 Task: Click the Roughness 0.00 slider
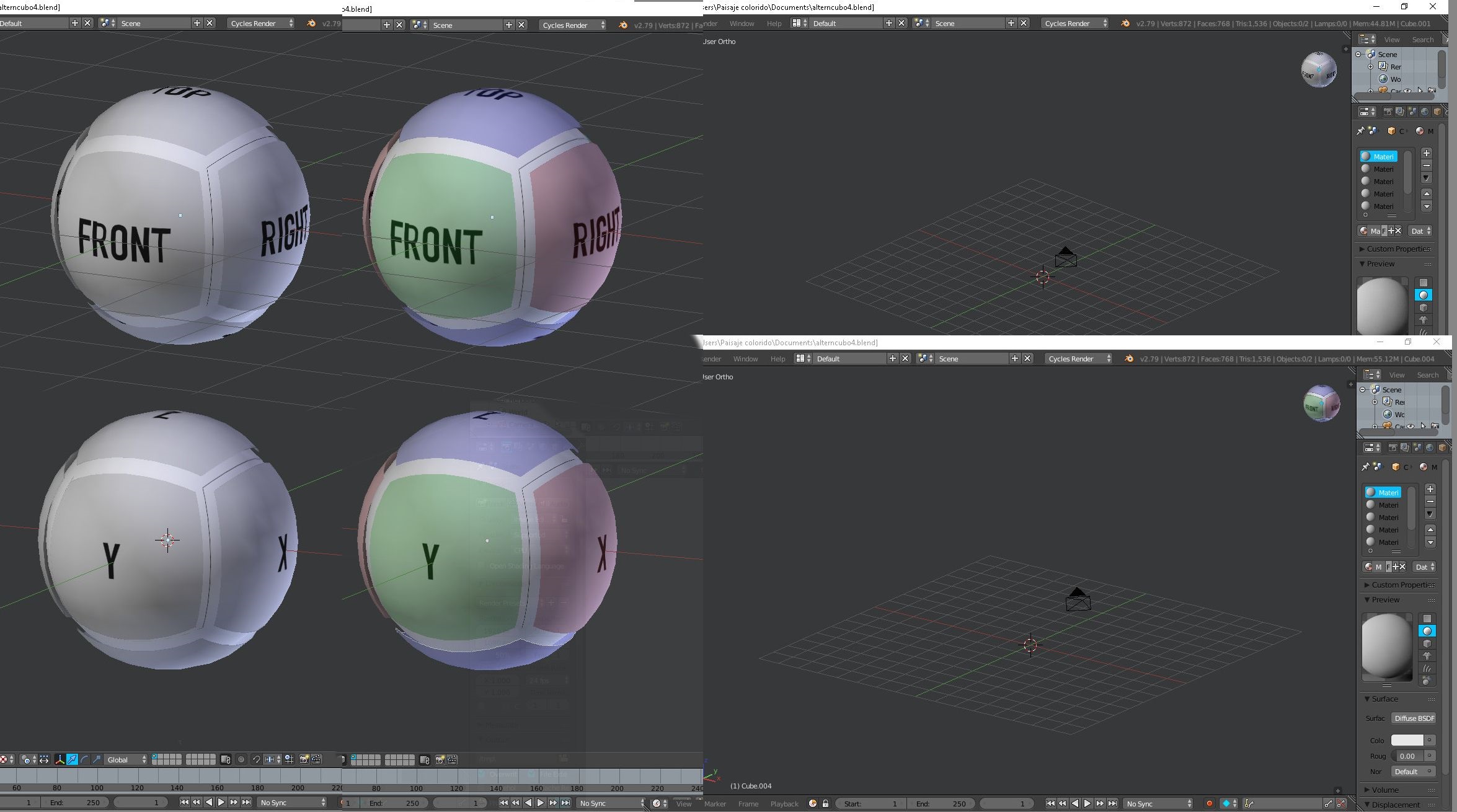click(x=1407, y=756)
